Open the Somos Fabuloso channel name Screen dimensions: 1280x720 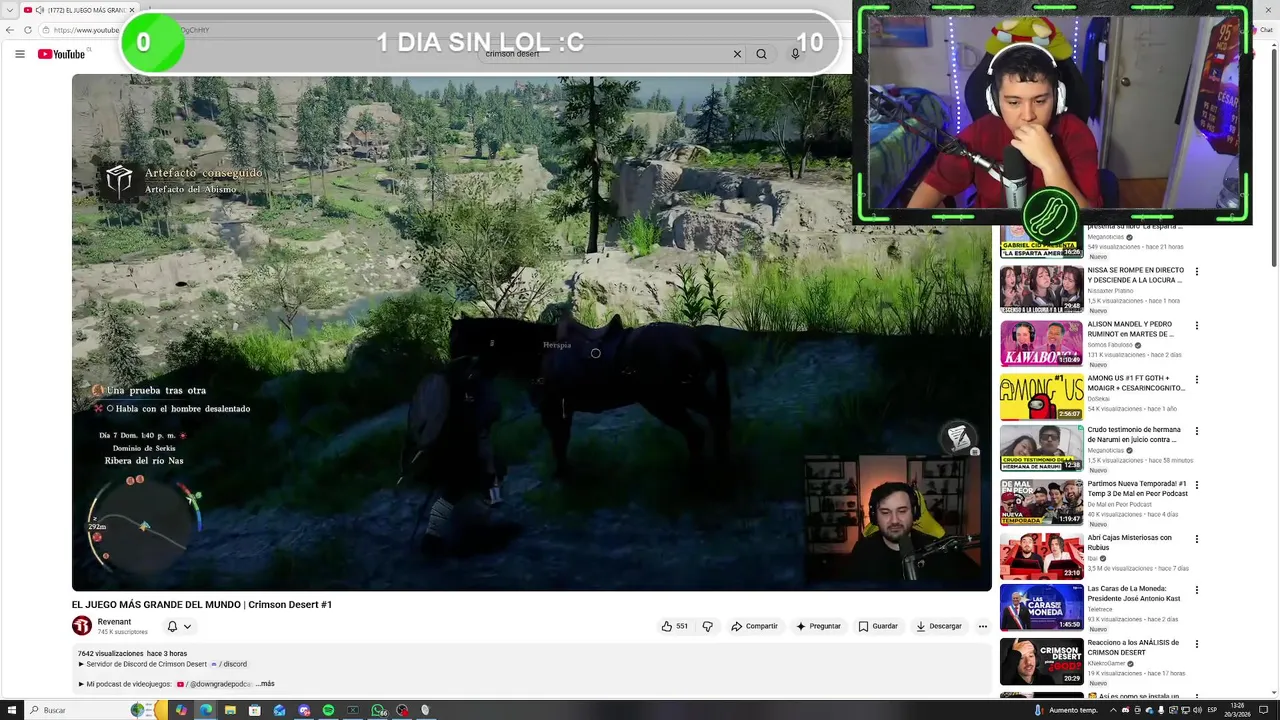[x=1110, y=345]
